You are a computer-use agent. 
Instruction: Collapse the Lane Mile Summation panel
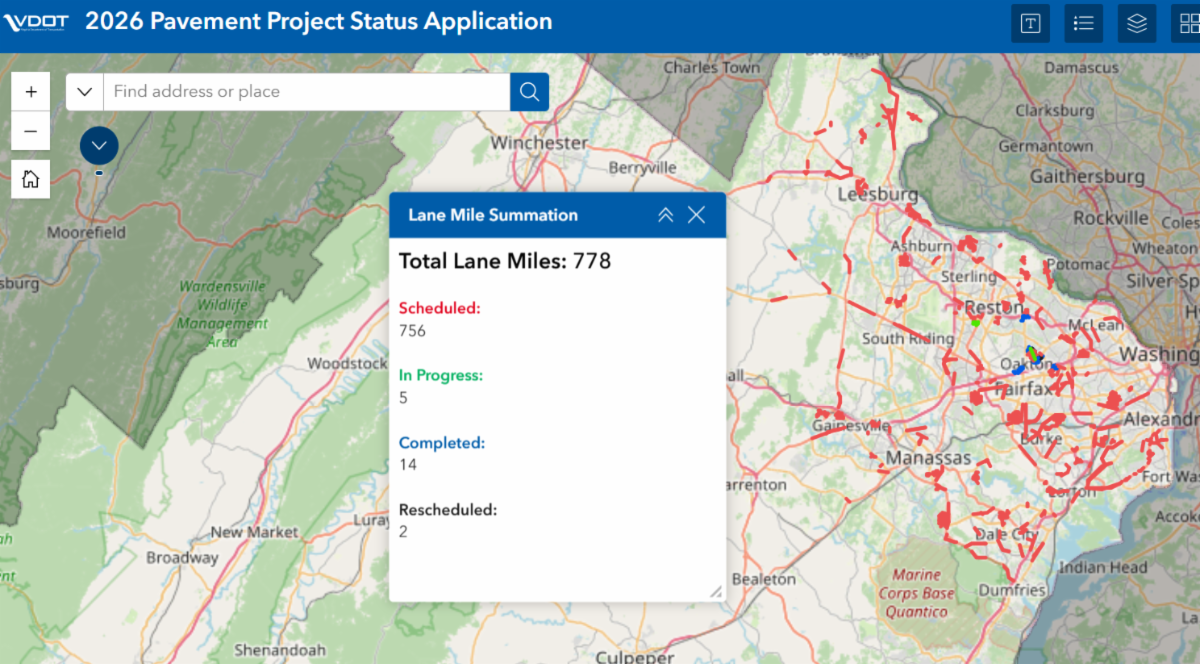(665, 215)
